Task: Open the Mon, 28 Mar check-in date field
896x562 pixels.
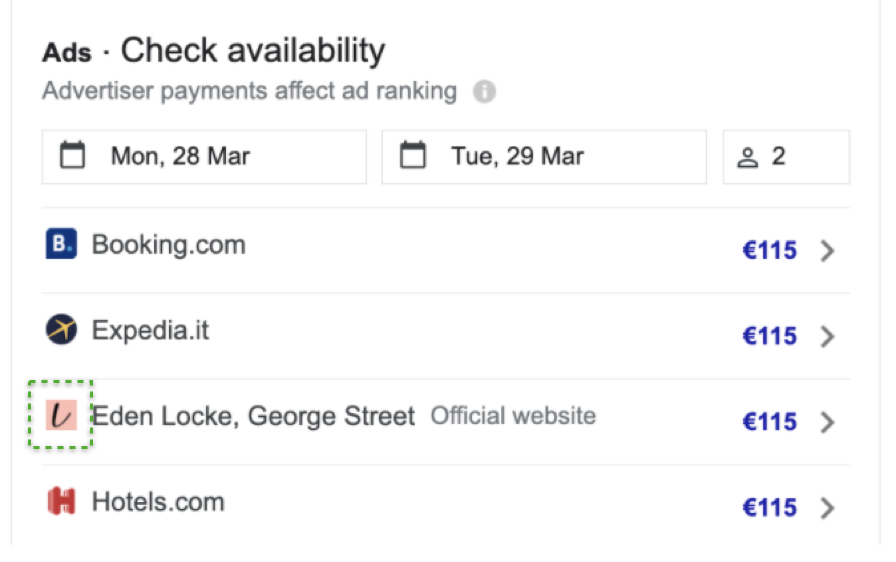Action: (204, 156)
